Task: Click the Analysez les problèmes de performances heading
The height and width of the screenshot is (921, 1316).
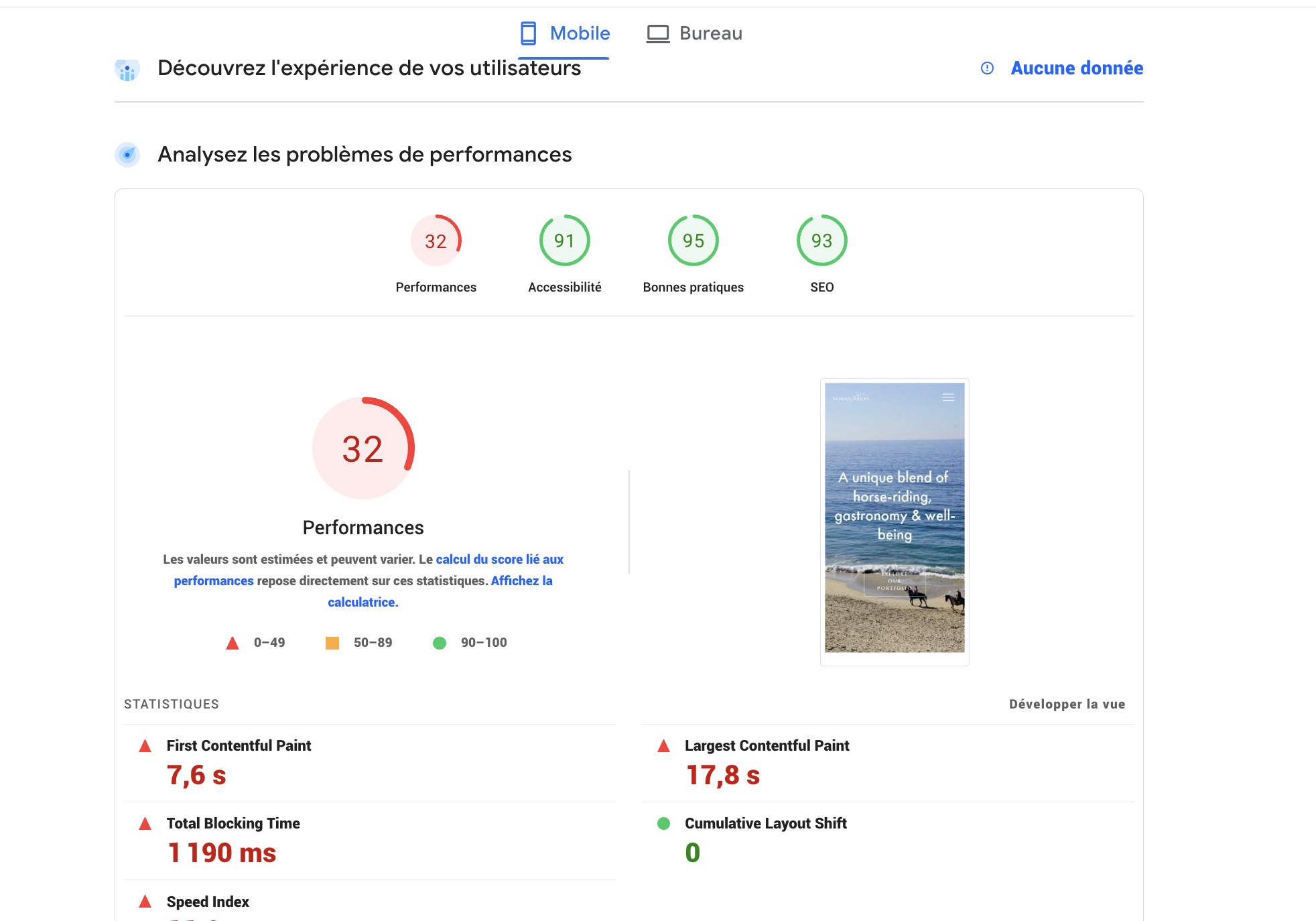Action: [x=365, y=155]
